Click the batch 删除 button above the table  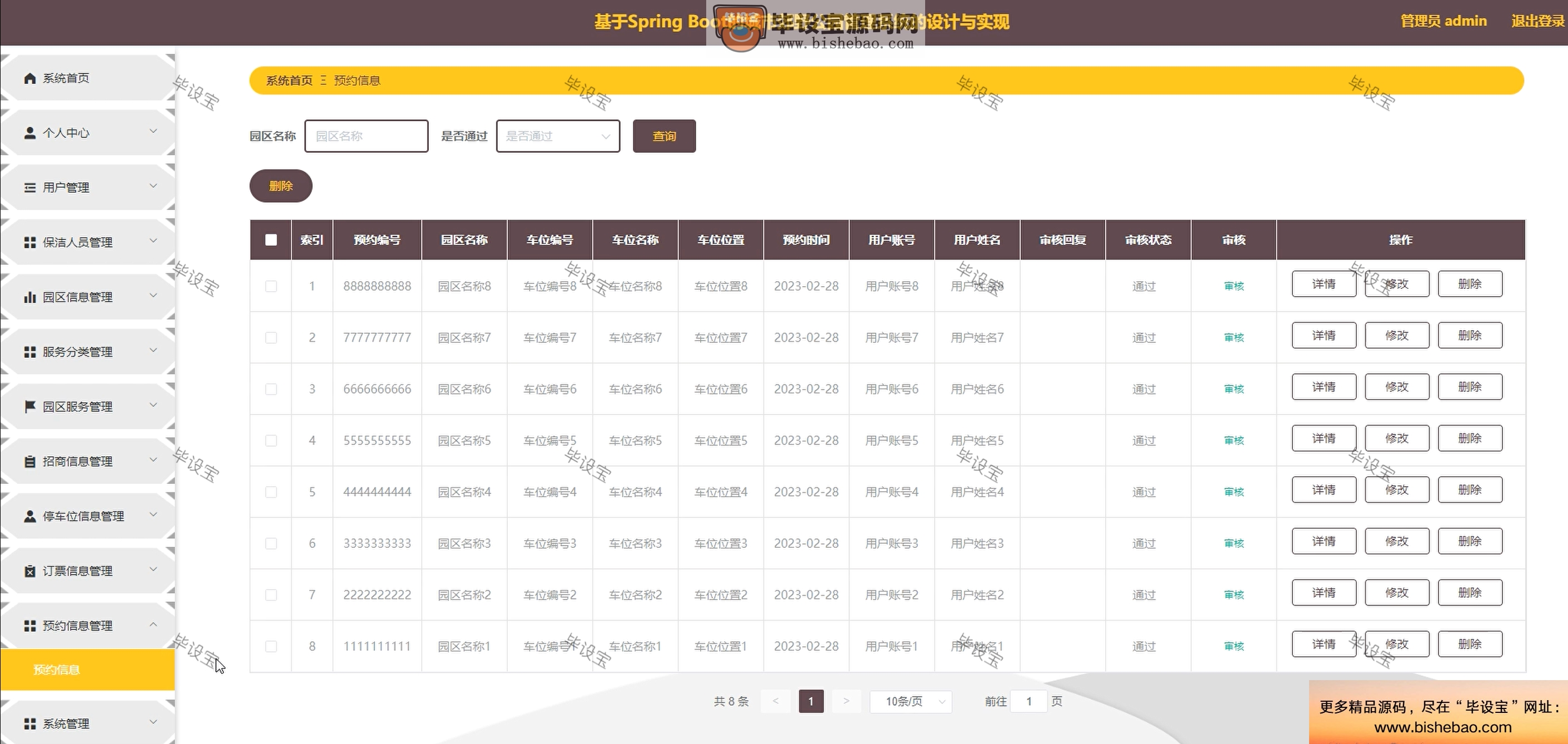point(281,186)
